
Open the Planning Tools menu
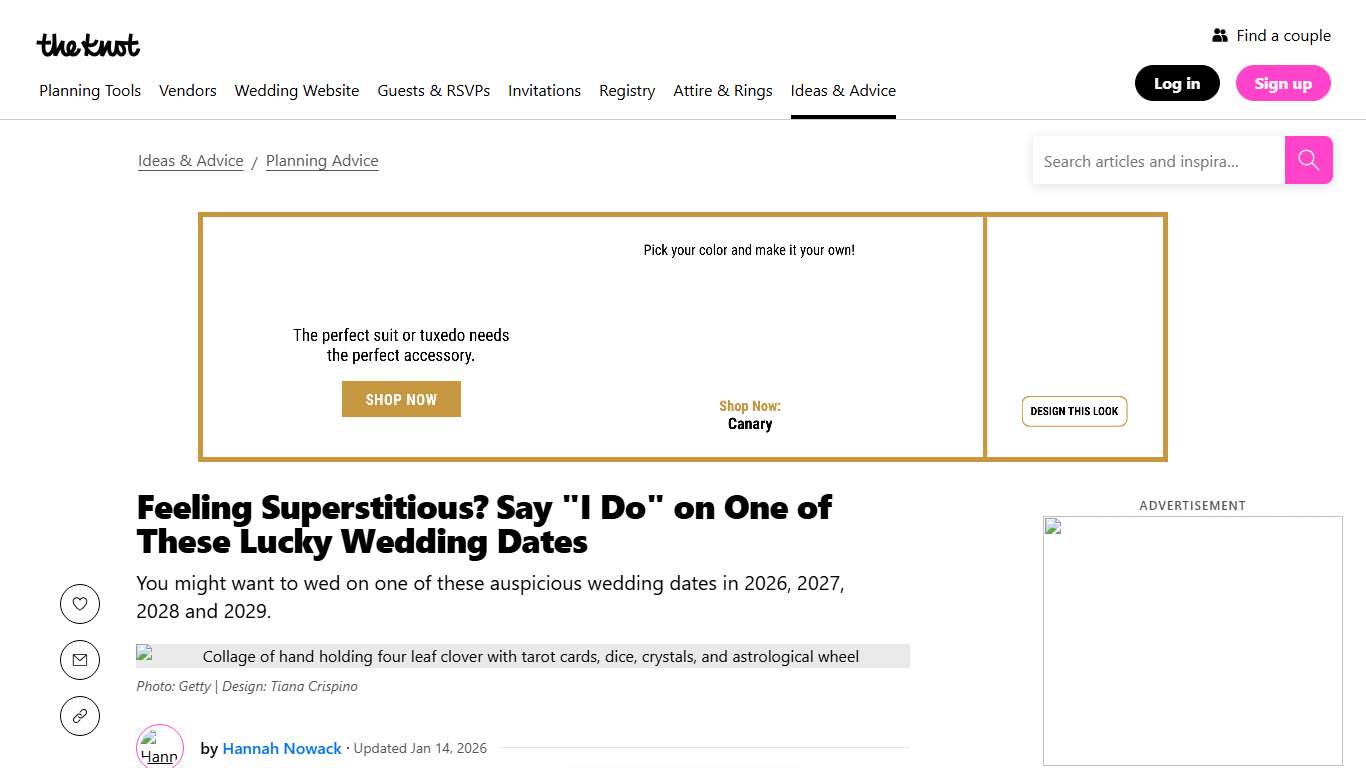90,90
